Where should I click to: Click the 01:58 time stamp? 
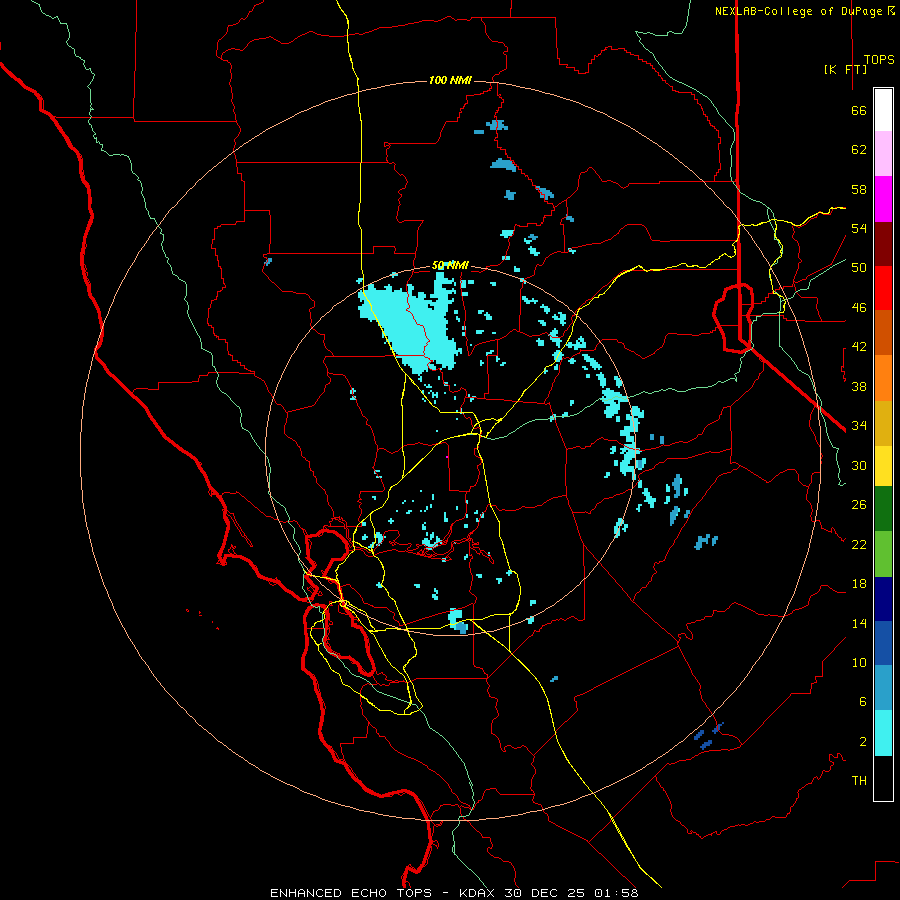tap(616, 893)
